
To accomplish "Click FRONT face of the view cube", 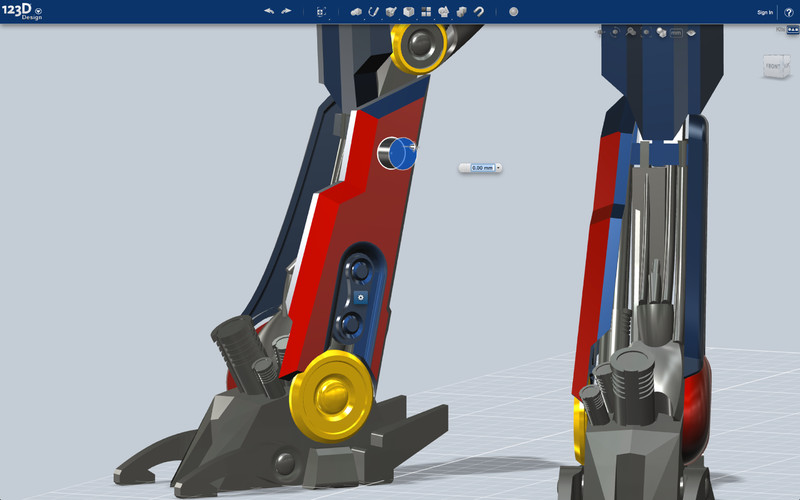I will [774, 67].
